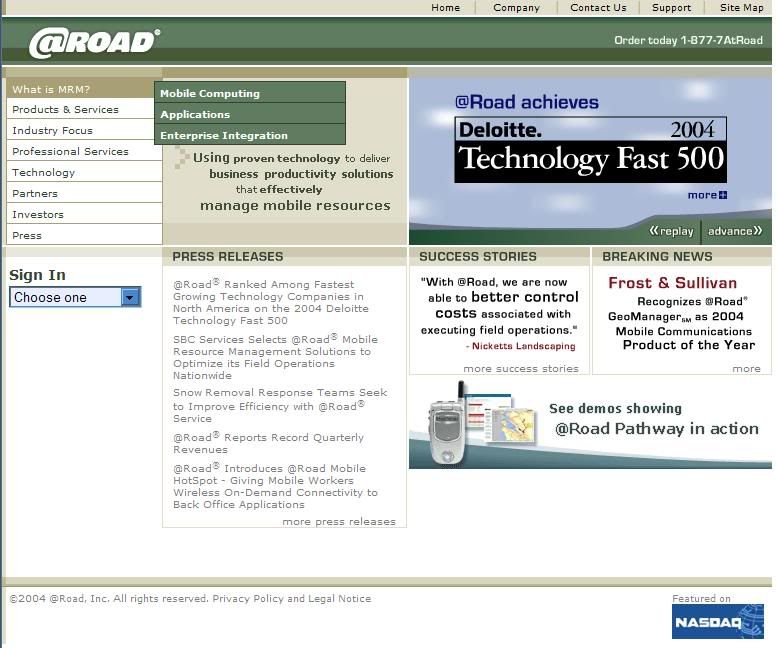This screenshot has width=776, height=648.
Task: Open Partners sidebar item
Action: (85, 194)
